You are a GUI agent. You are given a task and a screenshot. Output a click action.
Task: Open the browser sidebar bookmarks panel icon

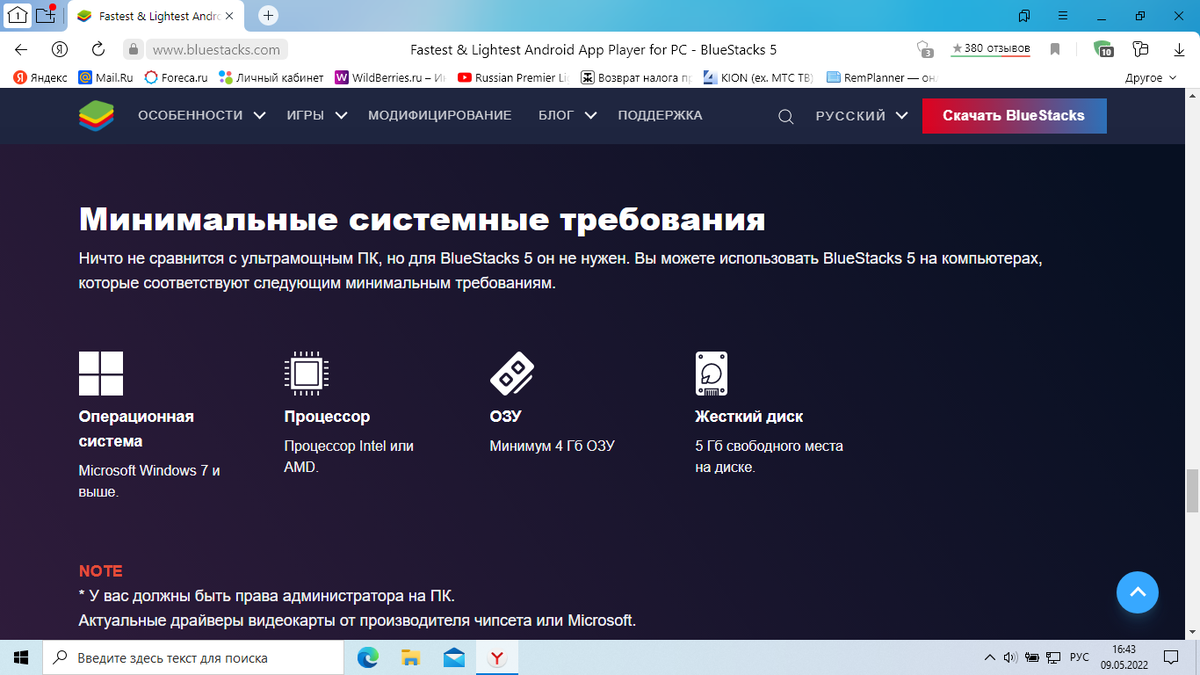coord(1024,16)
